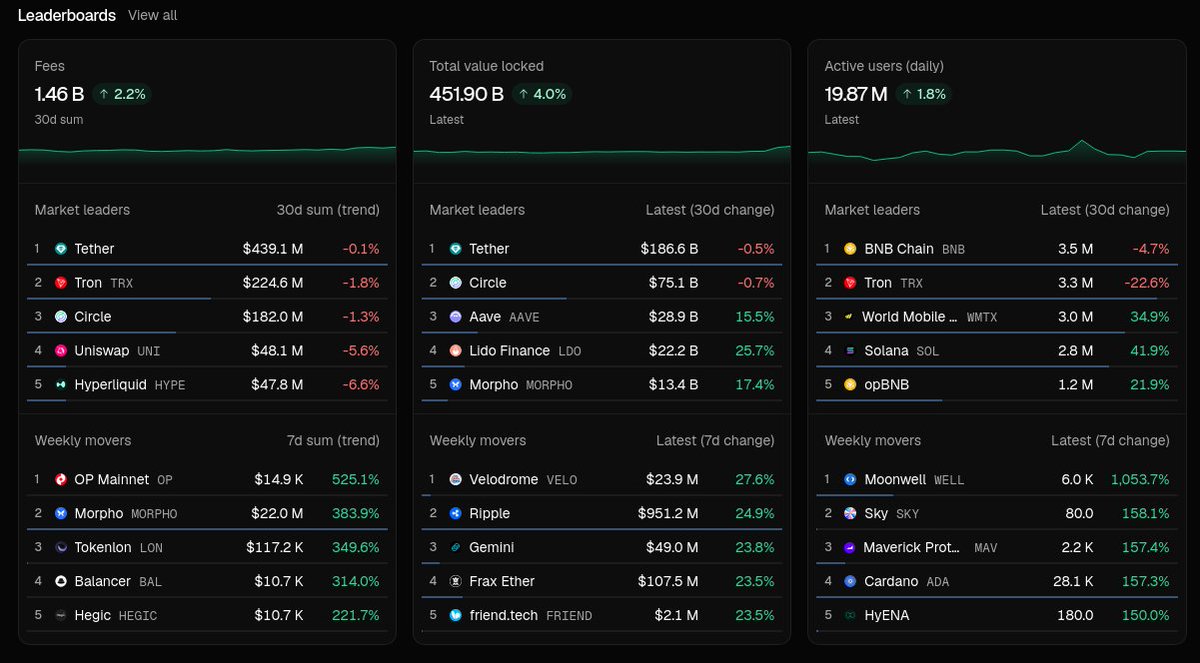Click the HyENA logo icon
1200x663 pixels.
[x=851, y=616]
